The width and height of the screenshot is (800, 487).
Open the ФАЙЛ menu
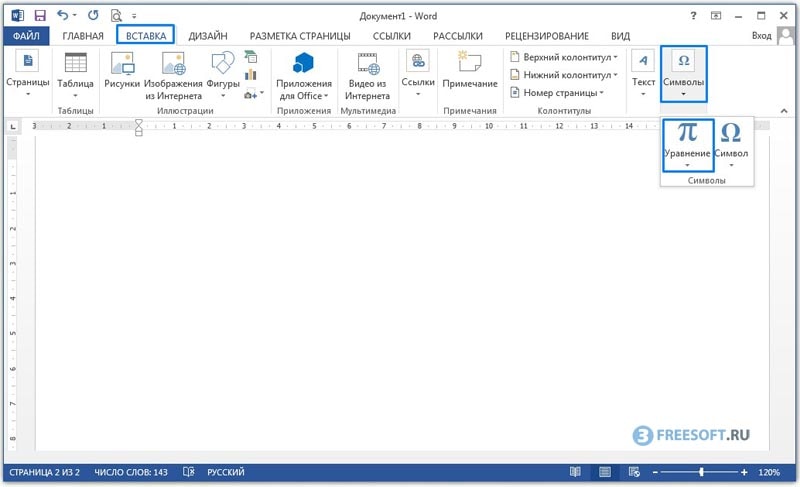pos(26,36)
